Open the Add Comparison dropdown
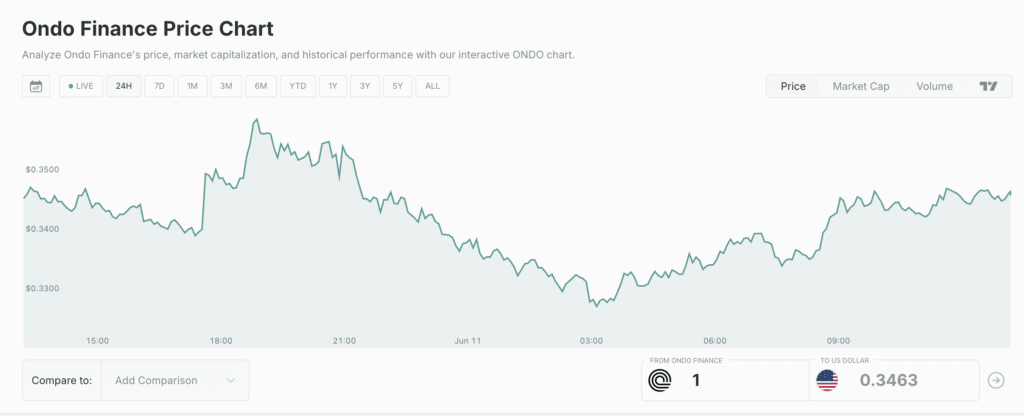 [x=175, y=380]
